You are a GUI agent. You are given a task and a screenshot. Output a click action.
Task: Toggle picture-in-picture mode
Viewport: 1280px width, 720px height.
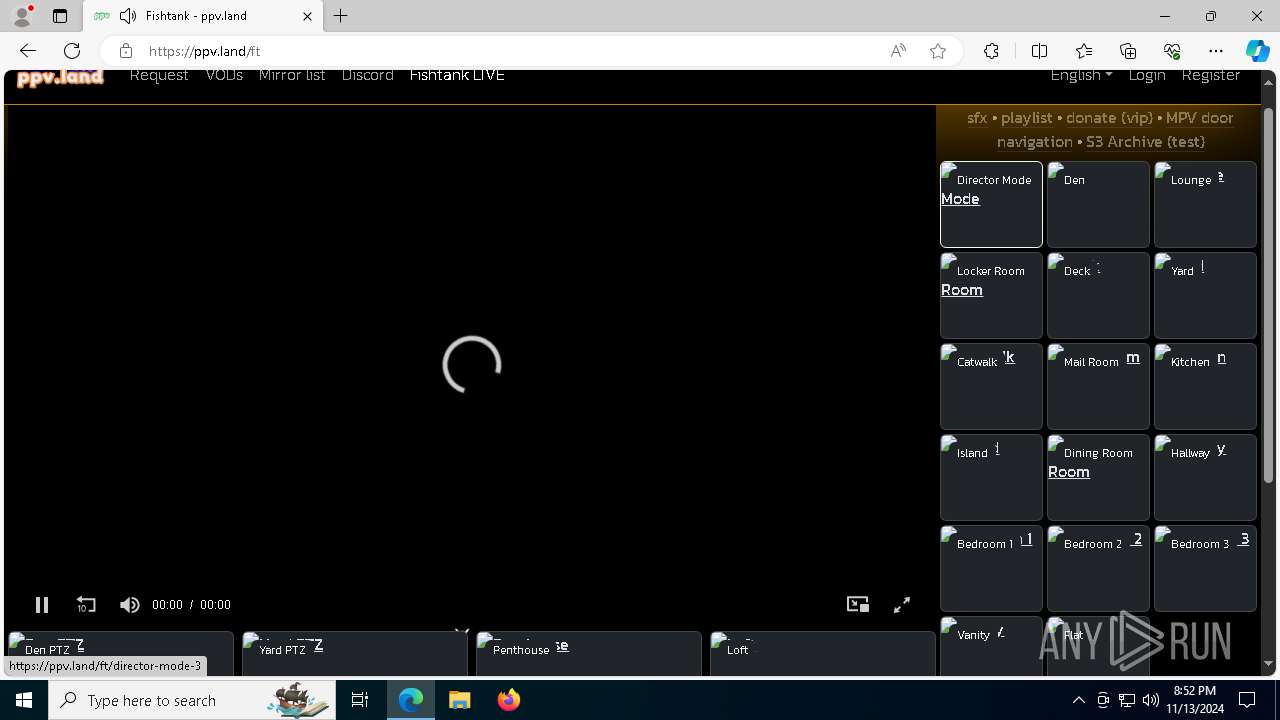[858, 604]
